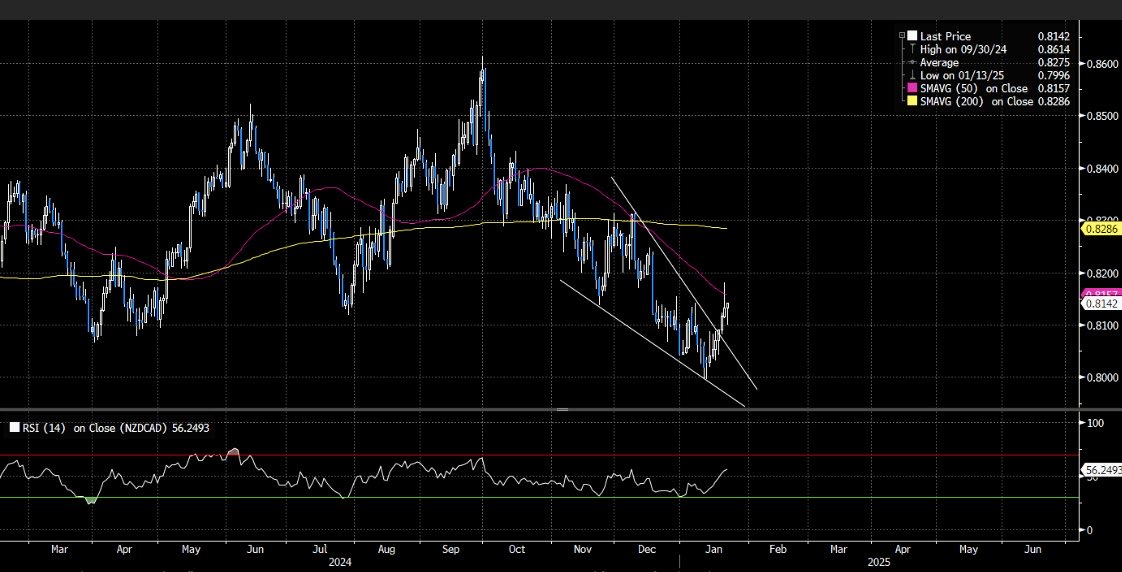Click the 2025 year label on time axis
This screenshot has height=572, width=1122.
(x=879, y=563)
